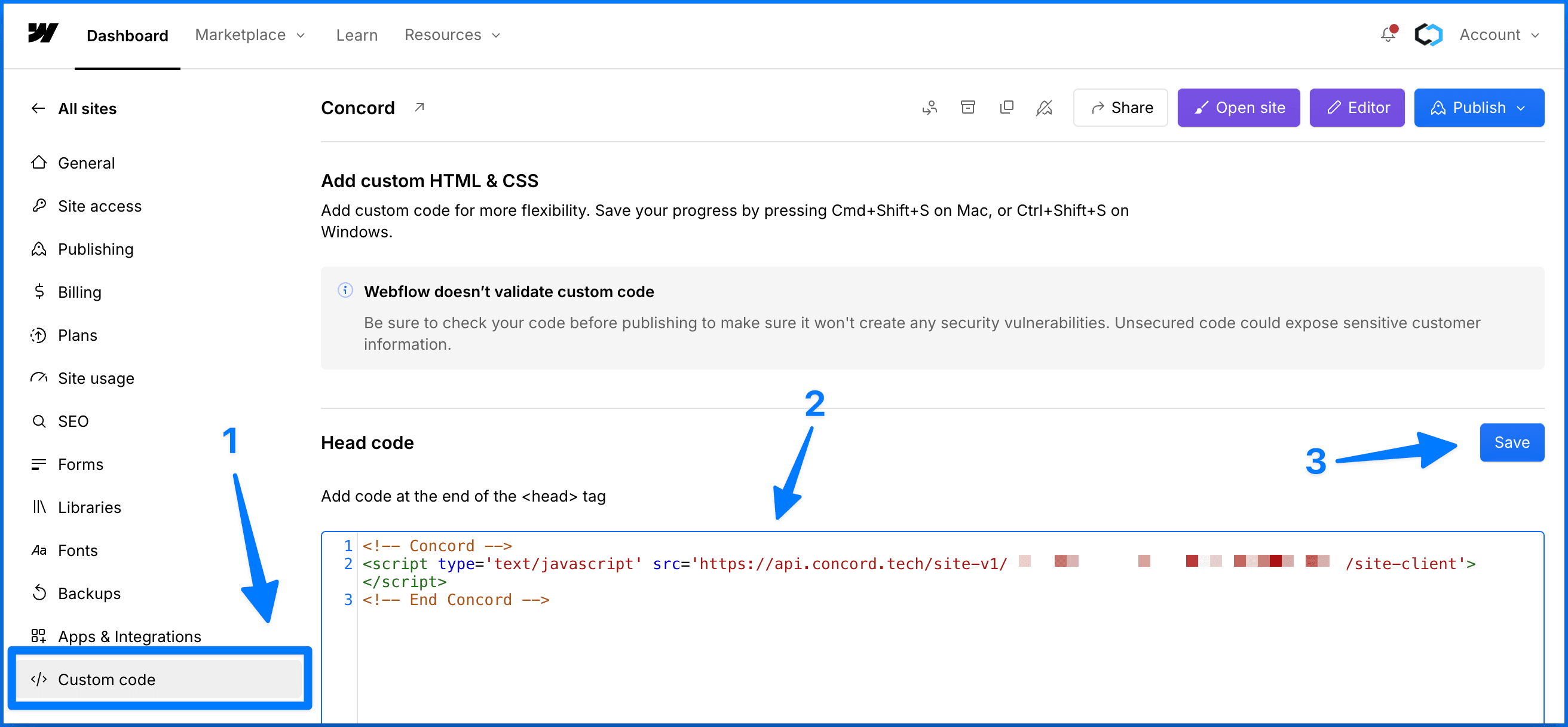The width and height of the screenshot is (1568, 727).
Task: Click the transfer site icon
Action: tap(929, 108)
